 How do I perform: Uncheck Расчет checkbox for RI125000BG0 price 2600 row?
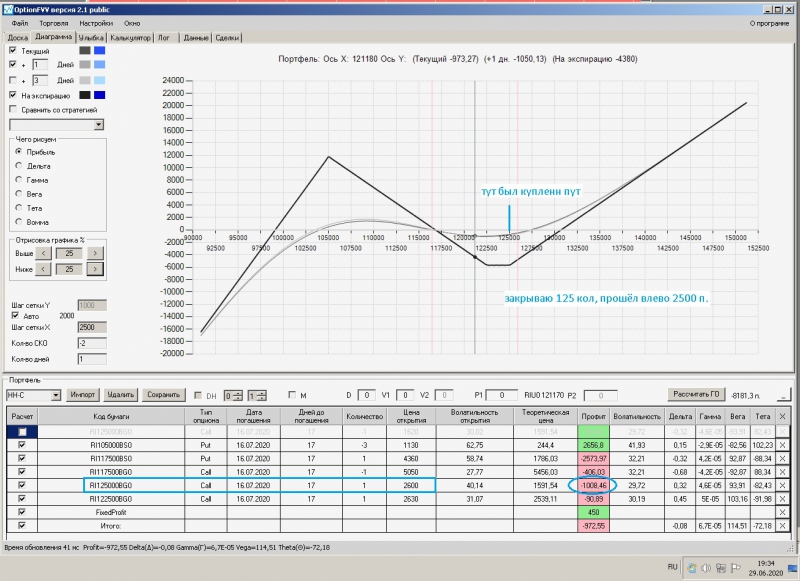(x=22, y=485)
